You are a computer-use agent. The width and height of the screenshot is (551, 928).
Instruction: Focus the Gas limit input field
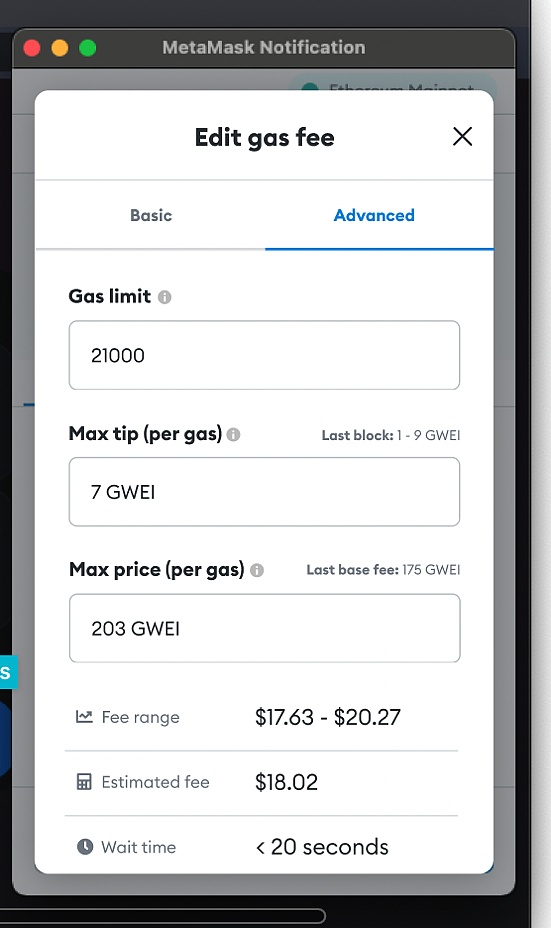pos(264,355)
